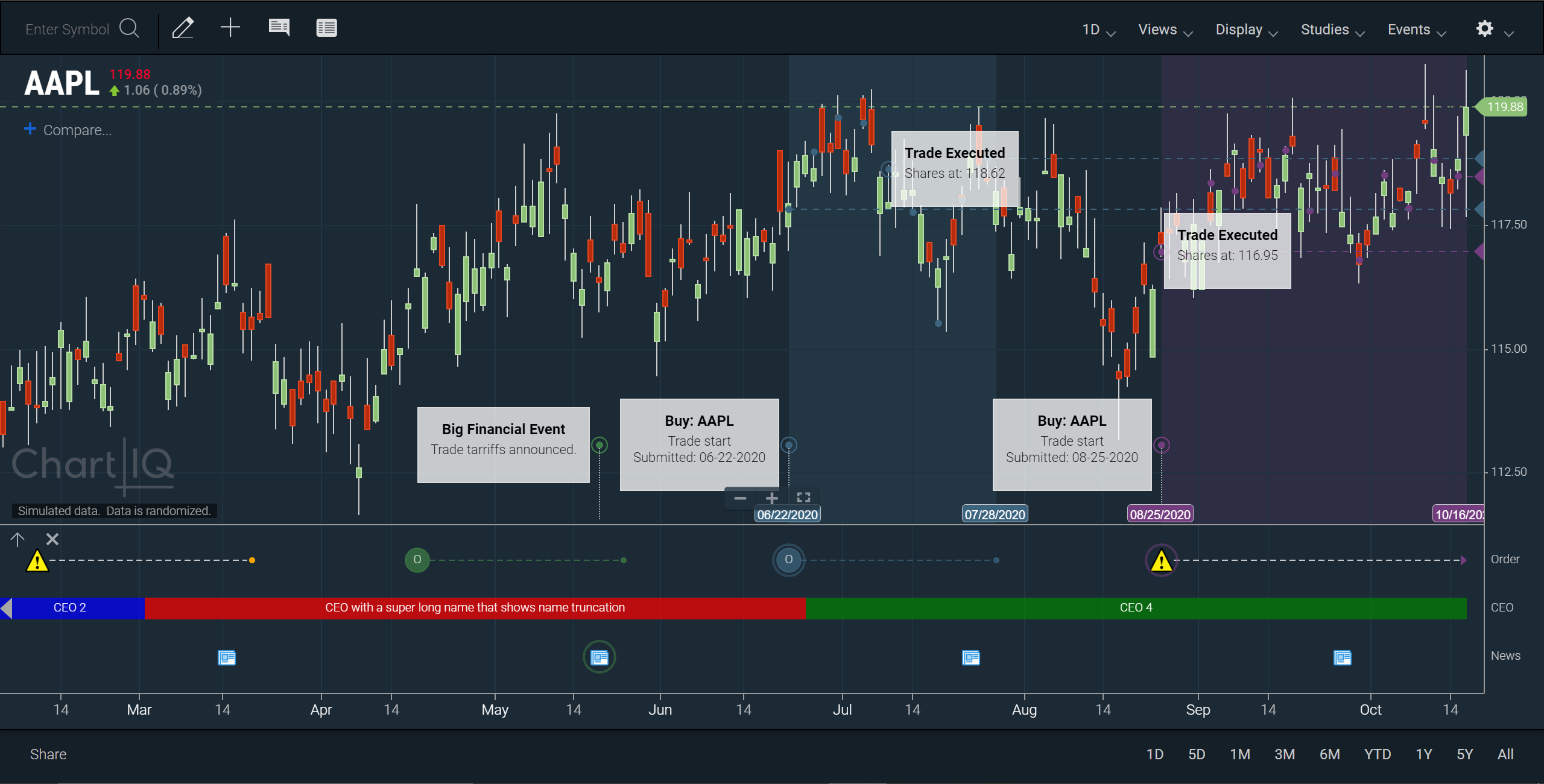Screen dimensions: 1544x784
Task: Open the news icon near mid-March
Action: (x=227, y=657)
